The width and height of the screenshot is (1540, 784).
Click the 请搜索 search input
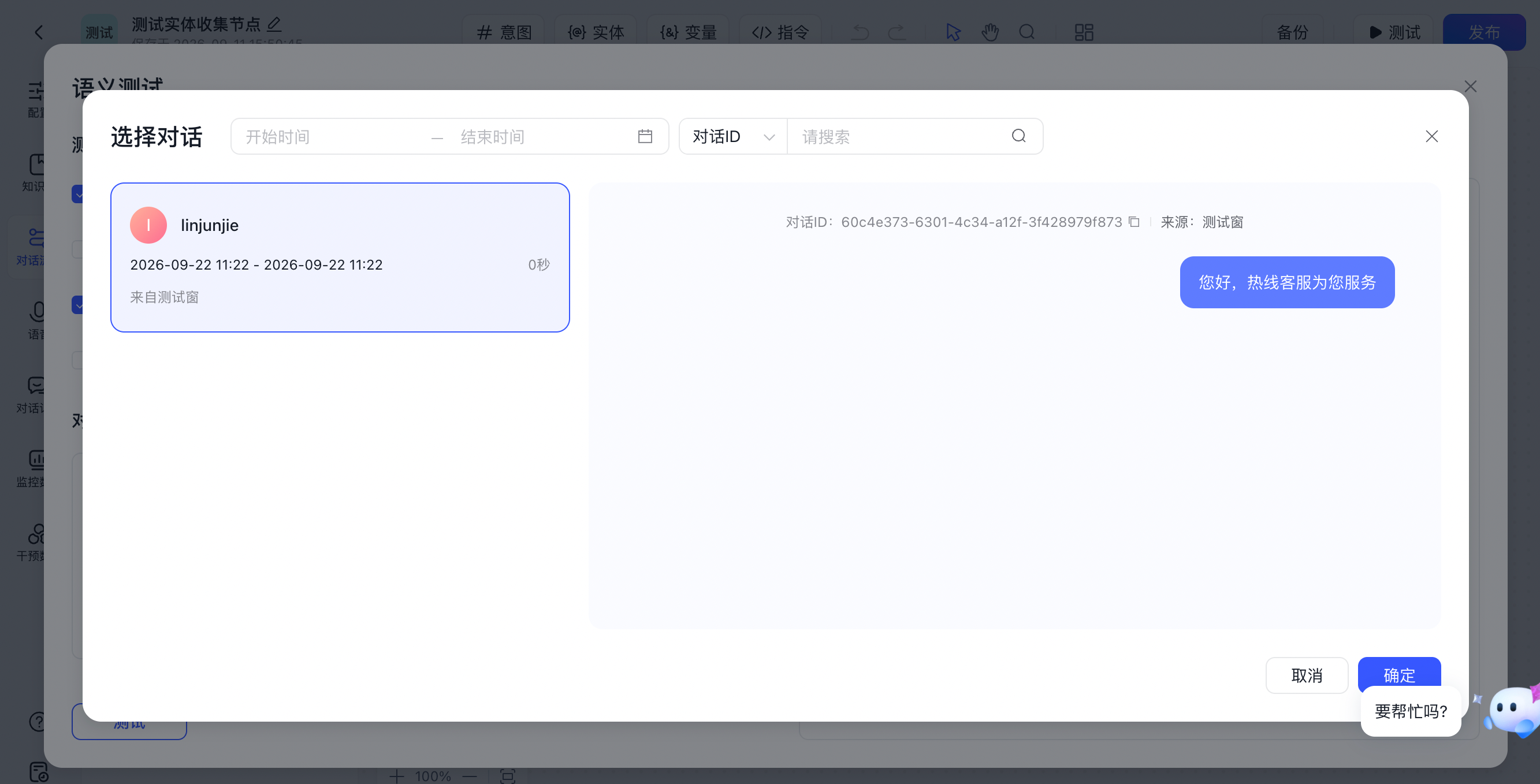(x=902, y=137)
